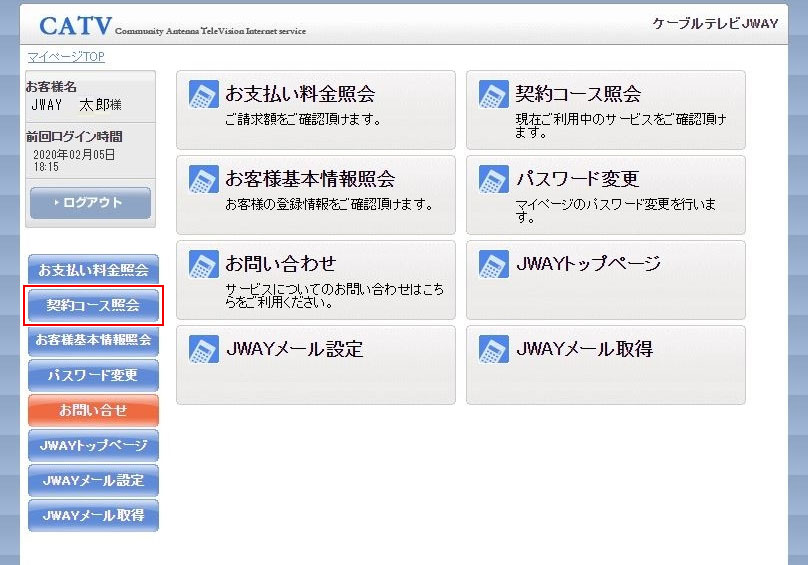Open the お支払い料金照会 card title
The image size is (808, 565).
(300, 94)
